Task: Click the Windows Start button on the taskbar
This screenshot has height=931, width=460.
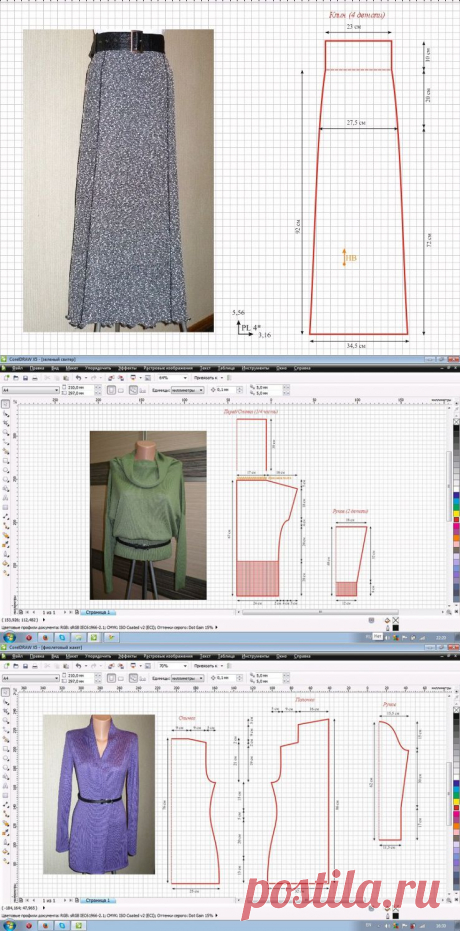Action: click(x=9, y=636)
